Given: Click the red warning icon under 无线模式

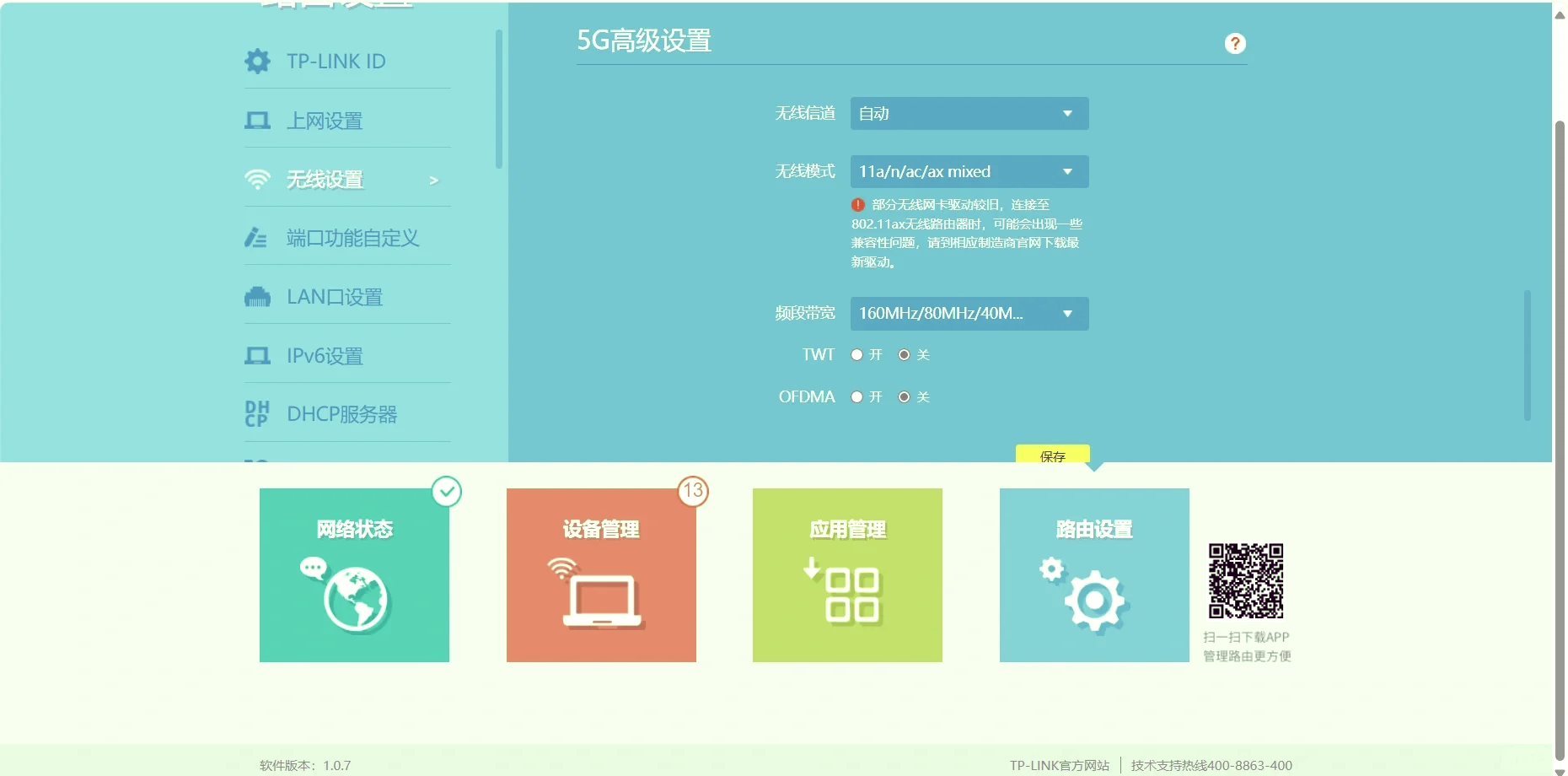Looking at the screenshot, I should point(858,204).
